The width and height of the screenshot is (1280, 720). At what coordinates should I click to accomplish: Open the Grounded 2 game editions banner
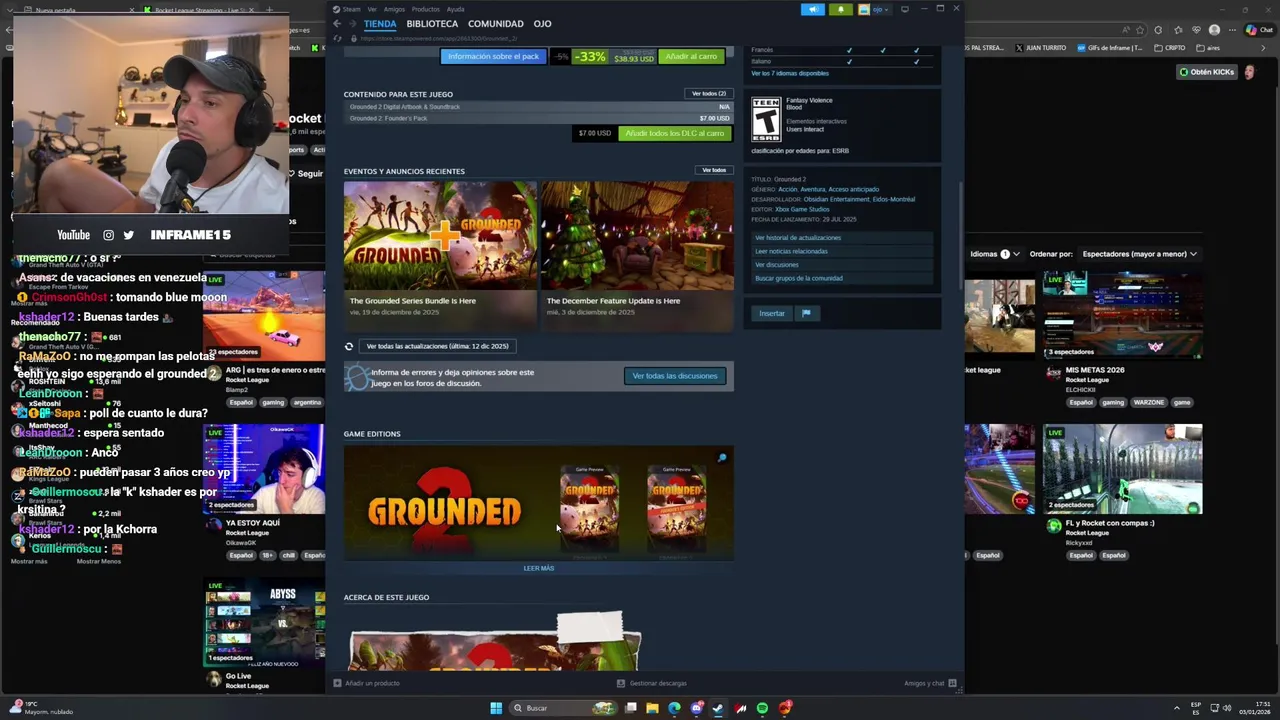(539, 503)
